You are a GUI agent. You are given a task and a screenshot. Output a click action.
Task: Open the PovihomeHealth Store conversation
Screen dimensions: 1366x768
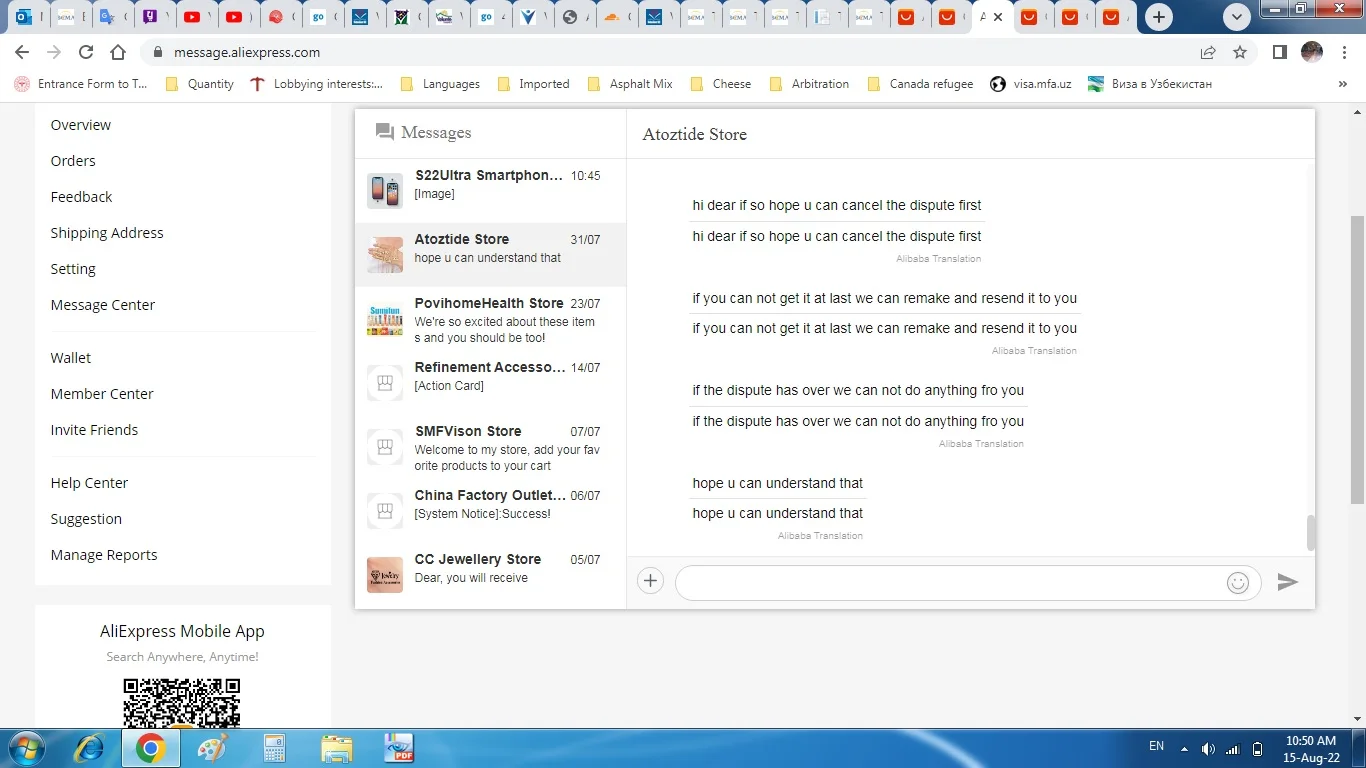pyautogui.click(x=490, y=319)
